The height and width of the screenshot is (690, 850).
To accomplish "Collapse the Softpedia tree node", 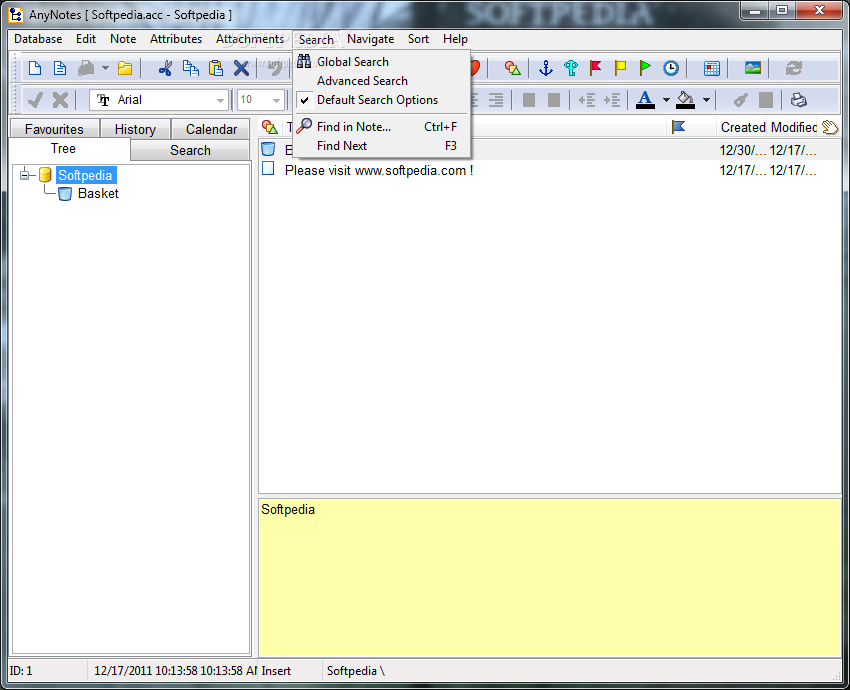I will tap(24, 175).
